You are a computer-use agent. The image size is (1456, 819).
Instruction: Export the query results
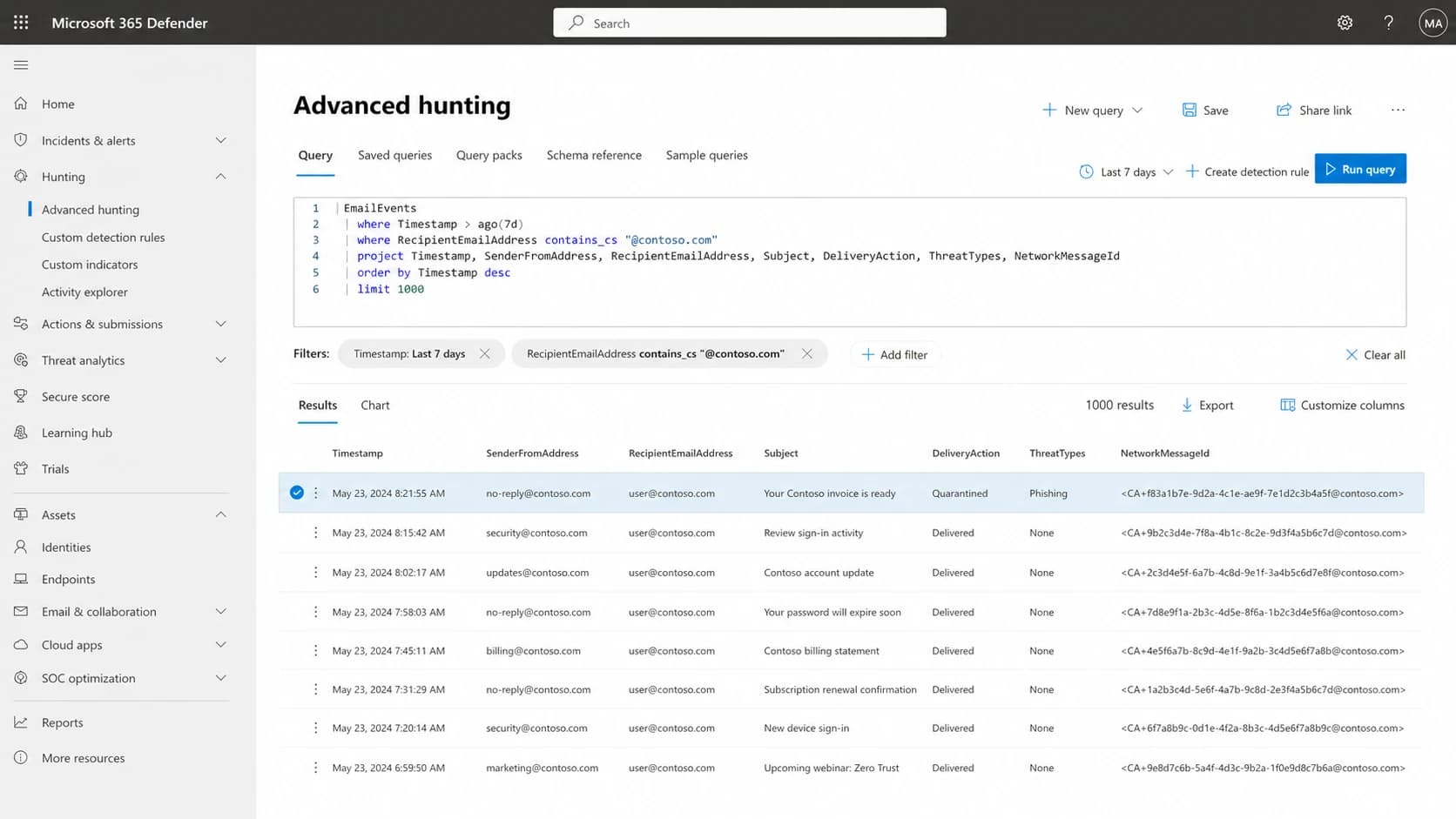(1207, 406)
